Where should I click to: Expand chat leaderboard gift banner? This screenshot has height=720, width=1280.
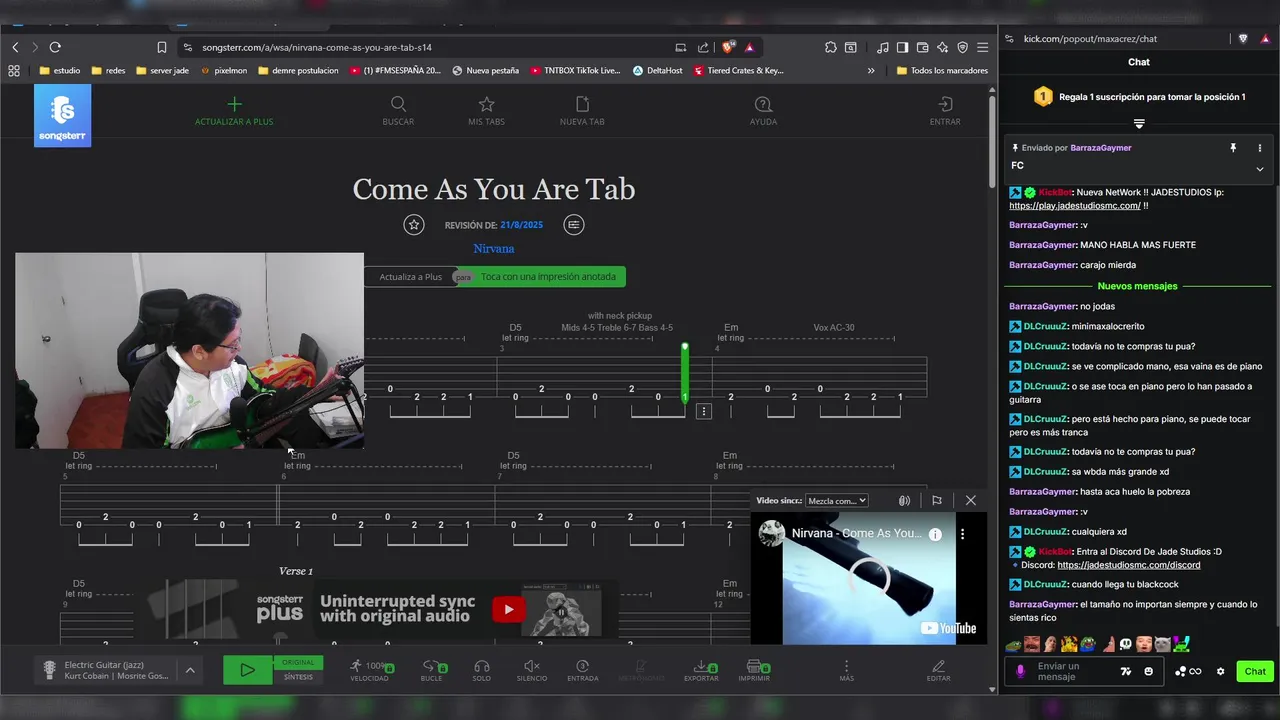(x=1139, y=124)
